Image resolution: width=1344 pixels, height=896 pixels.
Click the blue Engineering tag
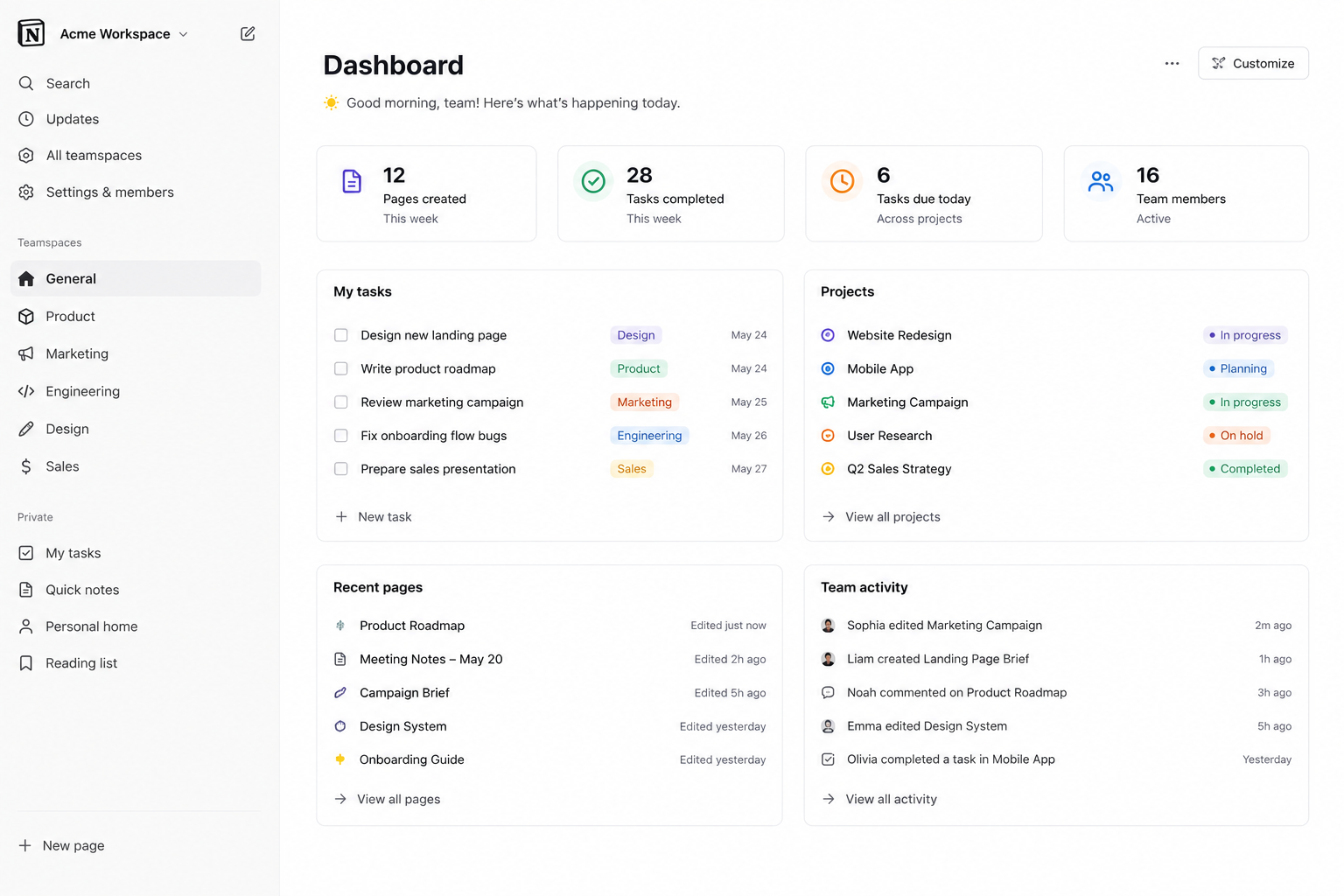click(649, 436)
